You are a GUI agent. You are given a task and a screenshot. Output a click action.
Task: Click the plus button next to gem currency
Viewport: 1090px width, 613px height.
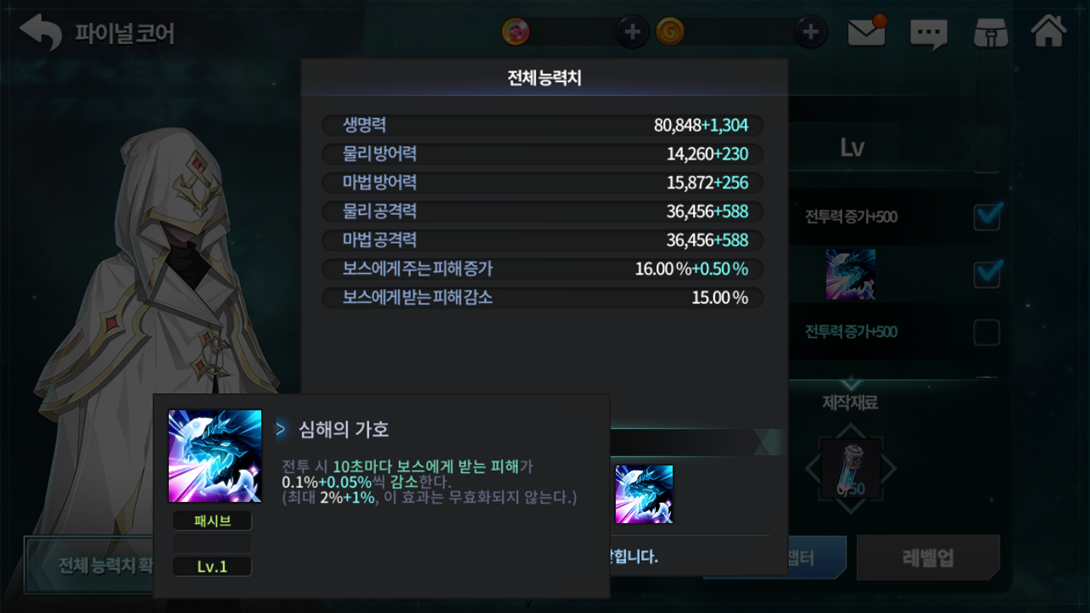click(x=632, y=32)
